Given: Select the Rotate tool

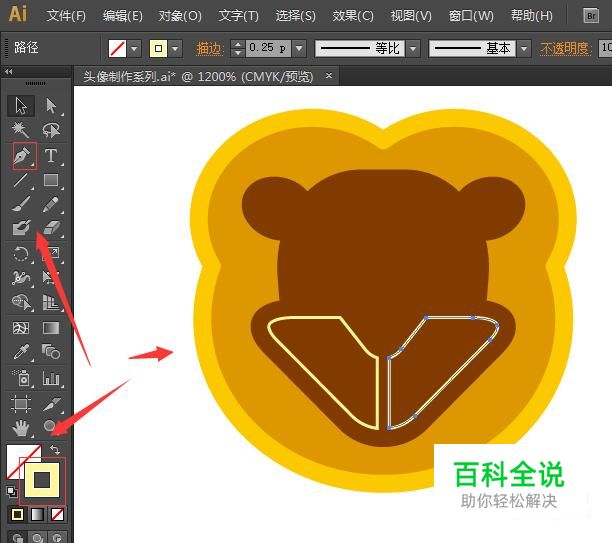Looking at the screenshot, I should point(21,254).
